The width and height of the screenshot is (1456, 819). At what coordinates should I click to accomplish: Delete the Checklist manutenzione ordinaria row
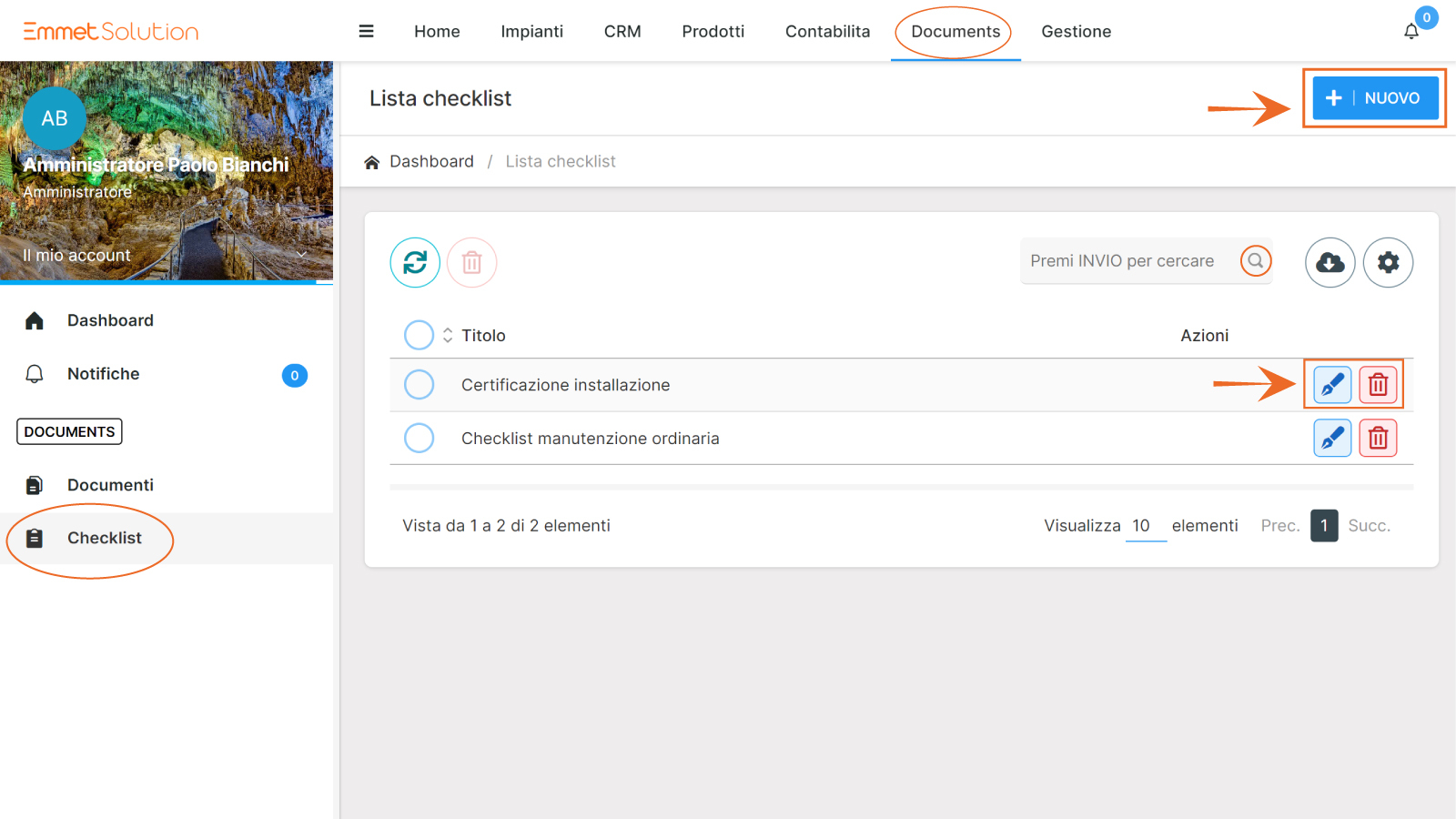click(x=1378, y=439)
